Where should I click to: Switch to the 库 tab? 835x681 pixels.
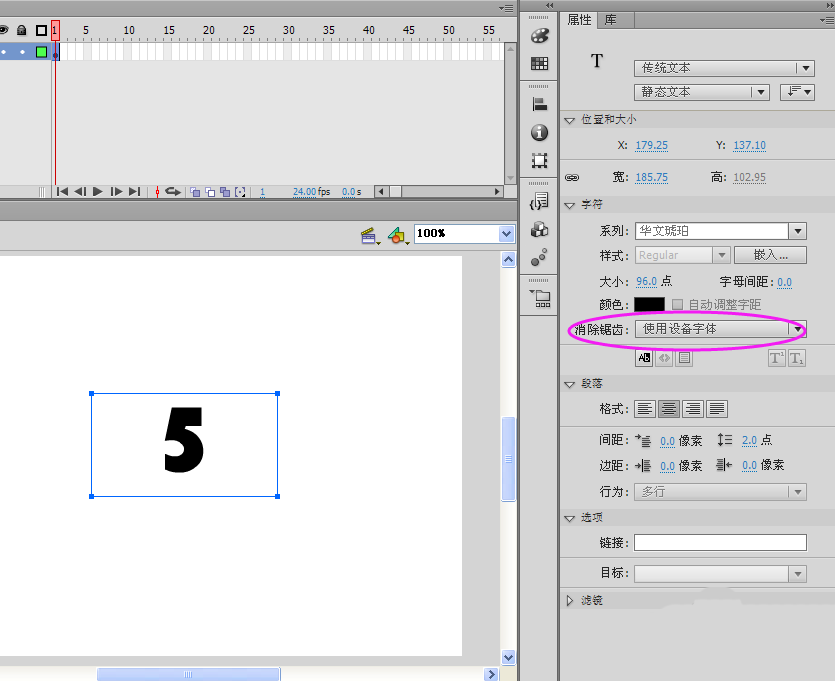tap(610, 20)
